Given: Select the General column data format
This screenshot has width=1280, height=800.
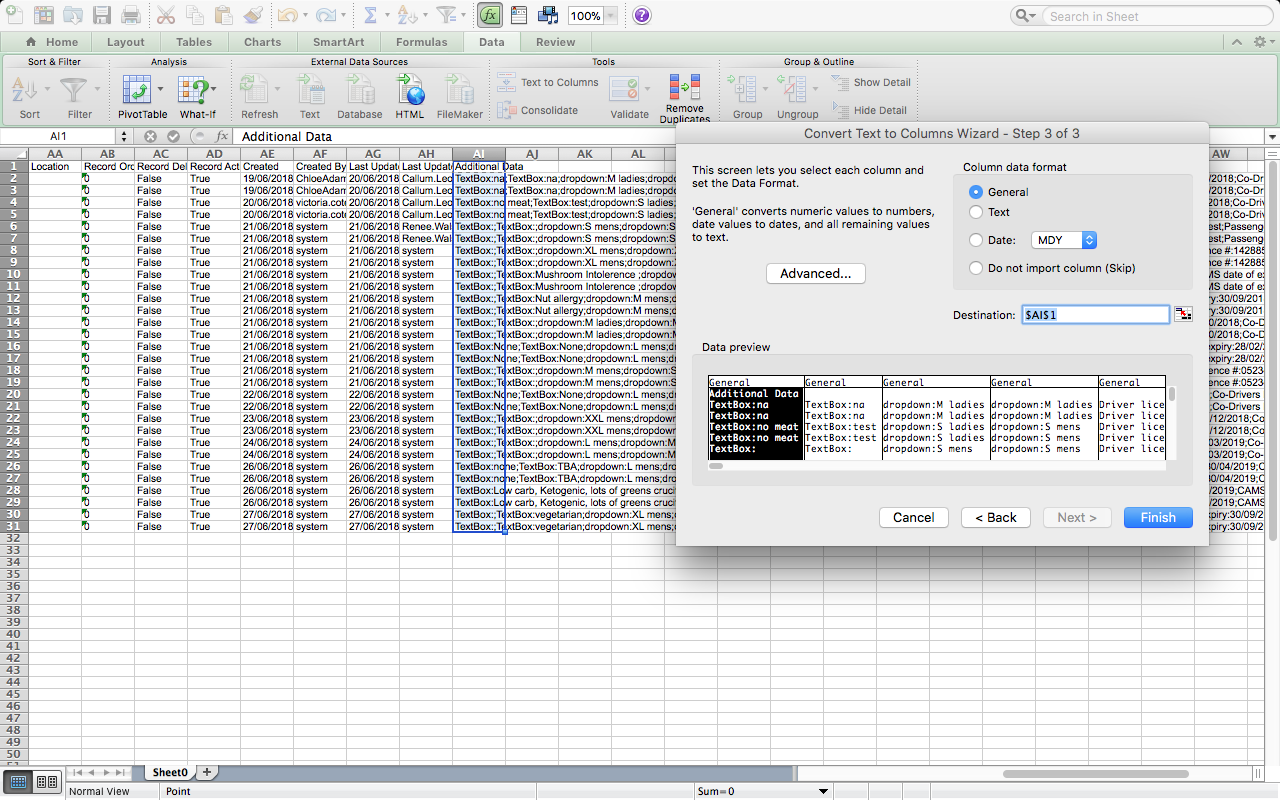Looking at the screenshot, I should point(976,192).
